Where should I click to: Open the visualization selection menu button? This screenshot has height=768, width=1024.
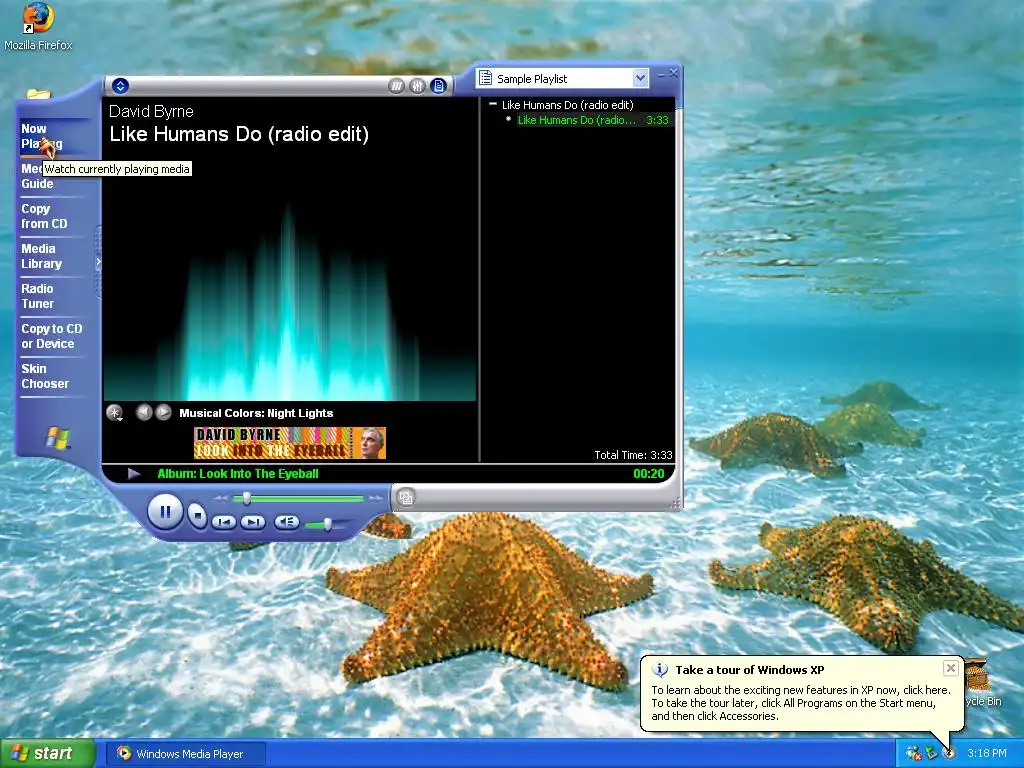pos(115,413)
